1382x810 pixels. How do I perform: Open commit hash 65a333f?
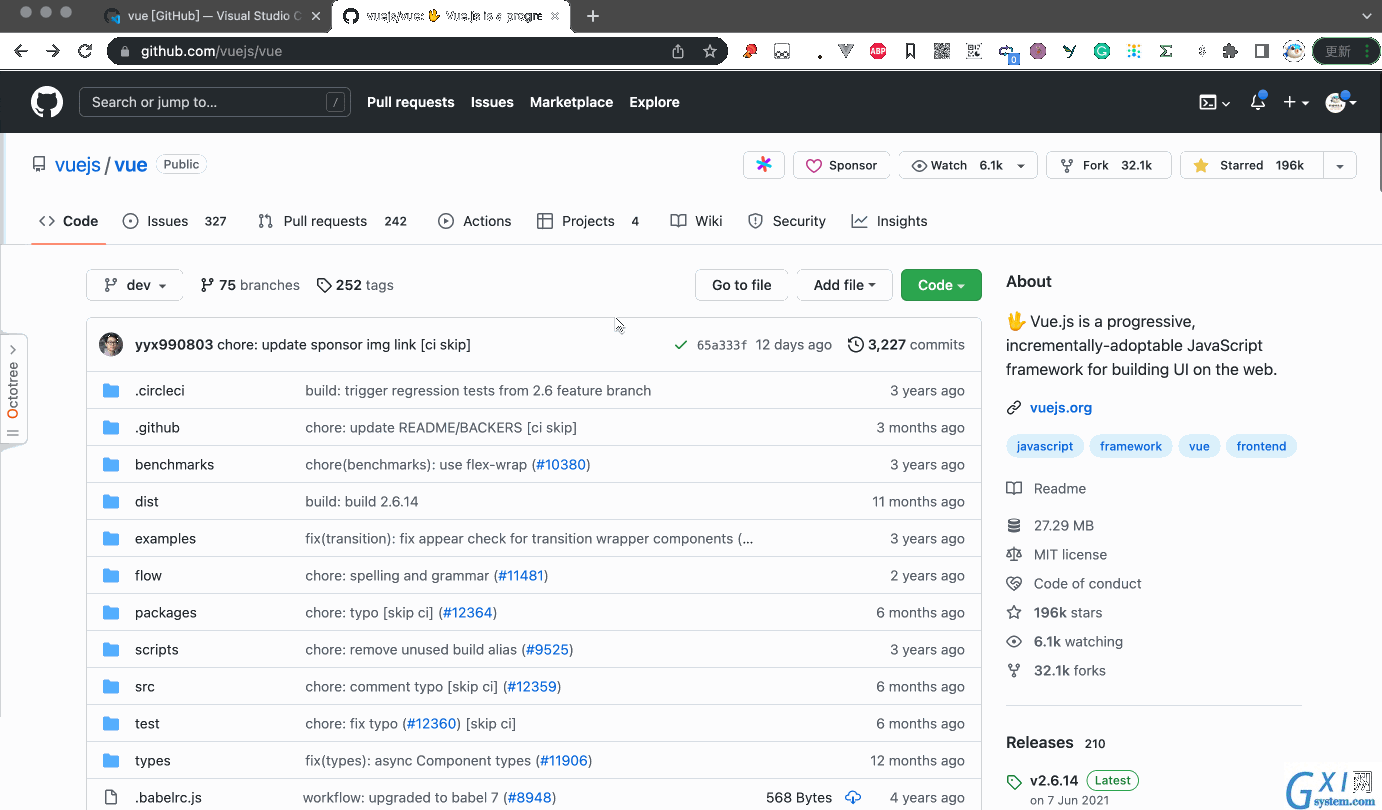(x=722, y=345)
